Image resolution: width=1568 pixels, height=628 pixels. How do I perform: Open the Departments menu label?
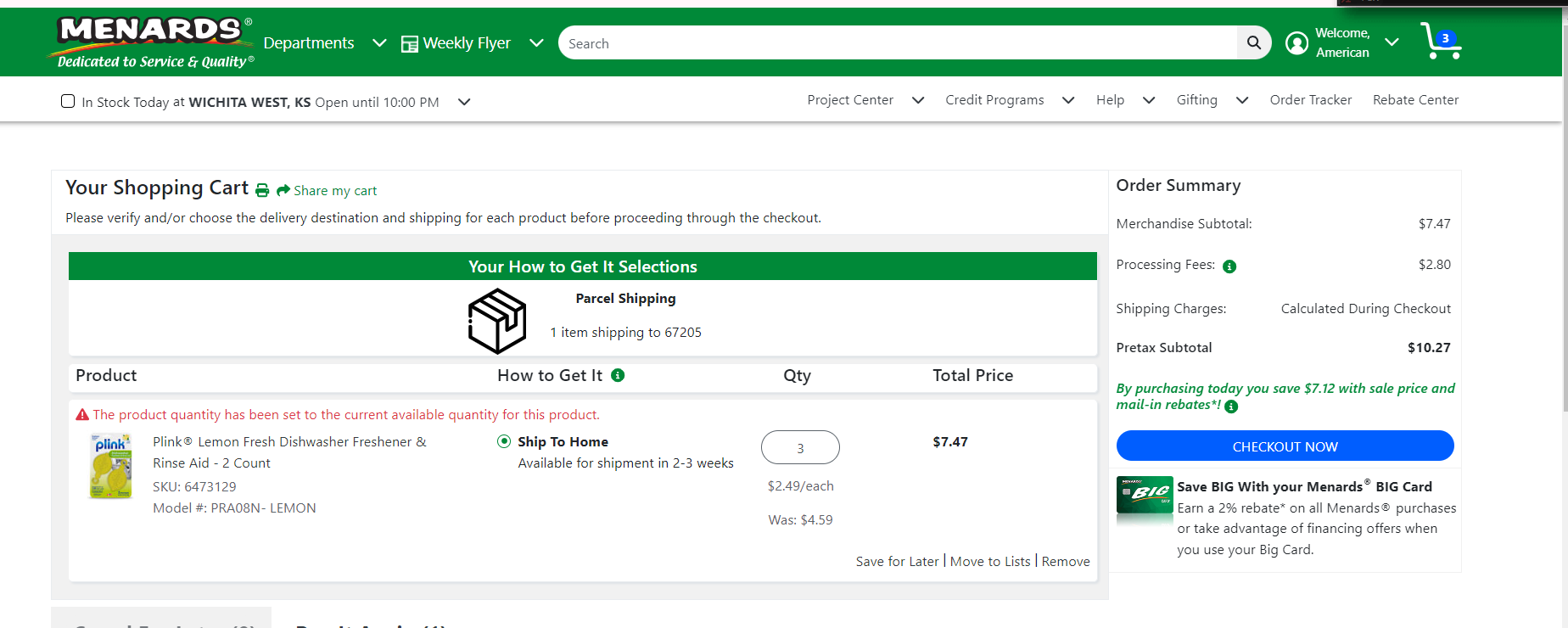(309, 43)
